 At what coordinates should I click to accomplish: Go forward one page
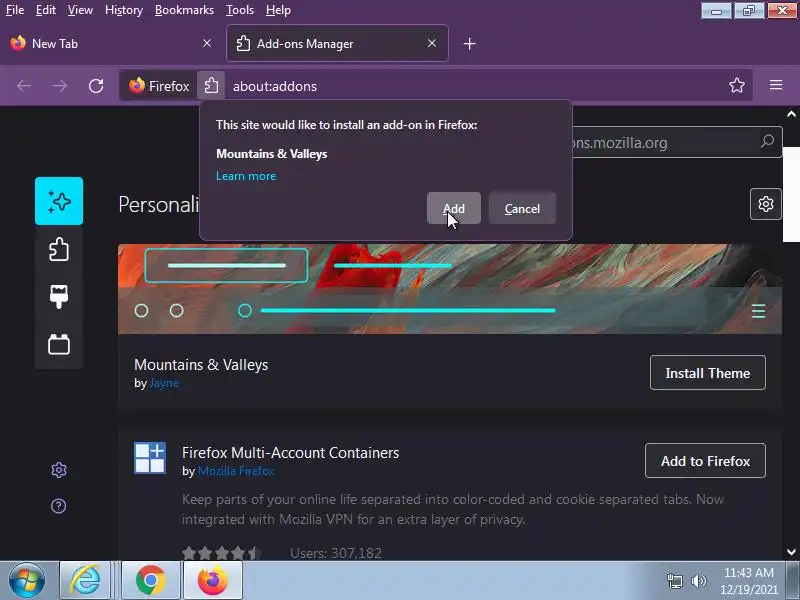point(60,86)
